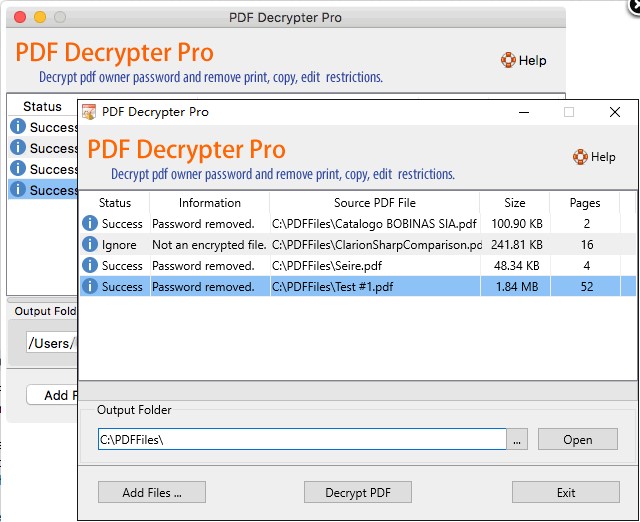Click Success status in the Seire.pdf row
This screenshot has height=522, width=640.
122,266
